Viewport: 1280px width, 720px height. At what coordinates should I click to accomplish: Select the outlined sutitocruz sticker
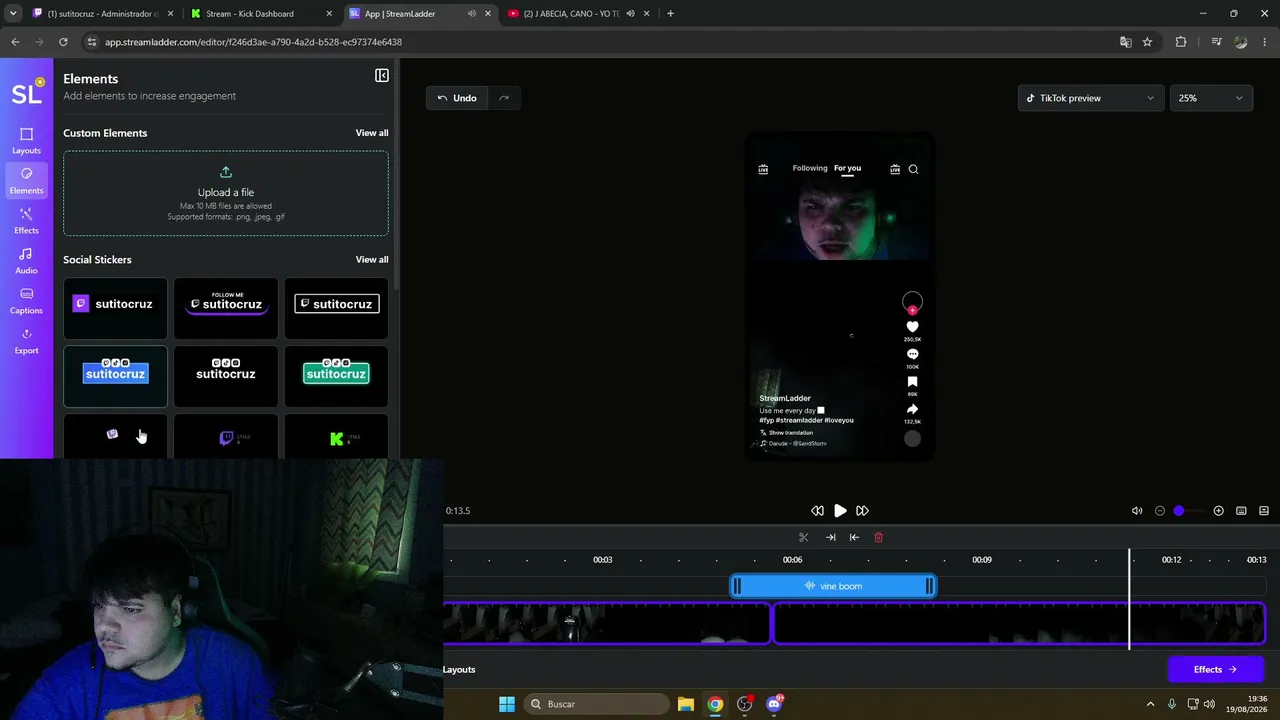336,308
